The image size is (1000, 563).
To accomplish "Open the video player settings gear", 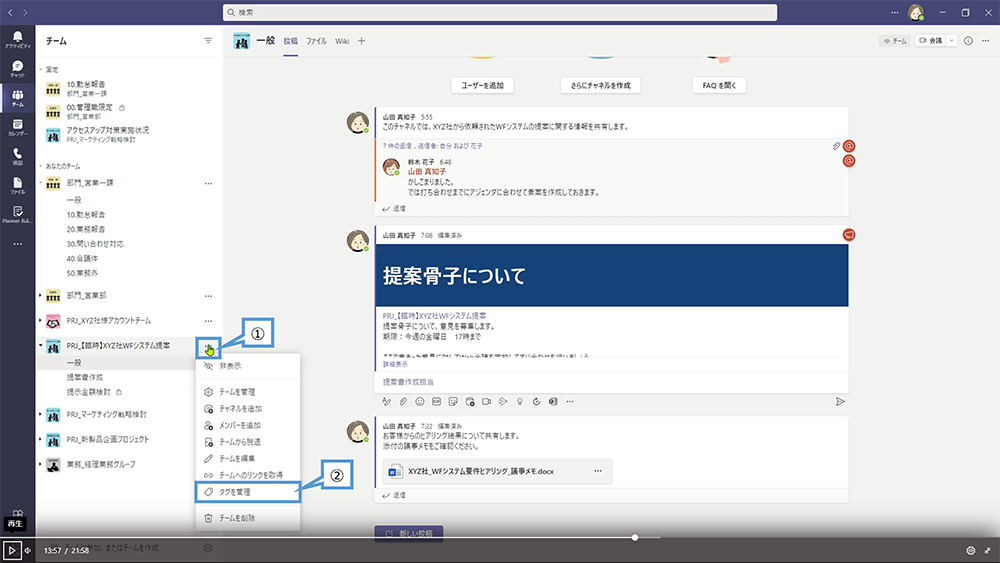I will pos(971,550).
